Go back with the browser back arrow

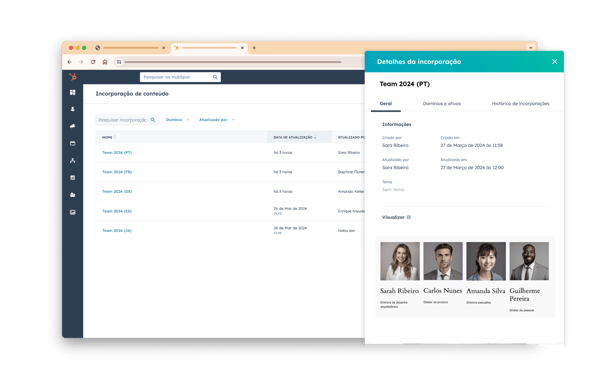[69, 62]
